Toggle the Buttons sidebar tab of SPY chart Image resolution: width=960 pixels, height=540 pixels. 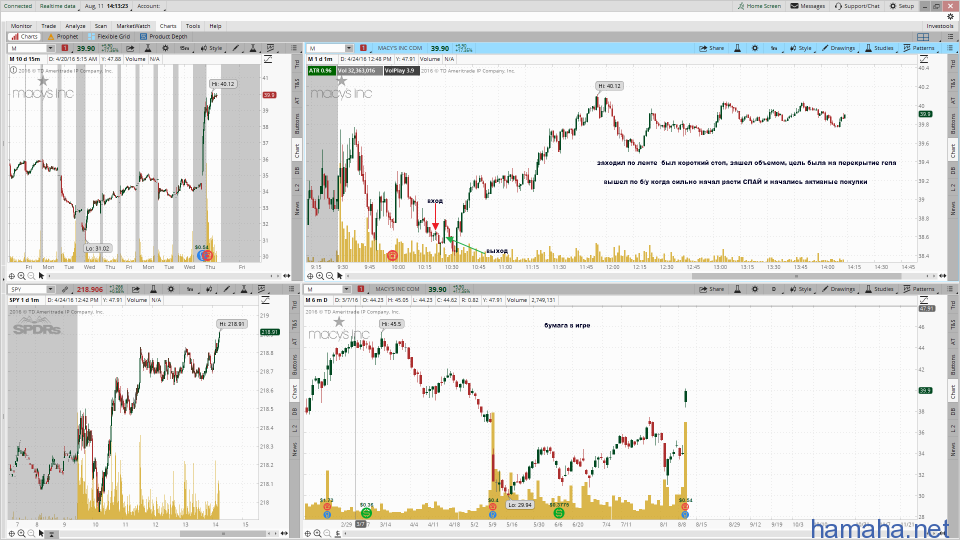click(x=294, y=364)
